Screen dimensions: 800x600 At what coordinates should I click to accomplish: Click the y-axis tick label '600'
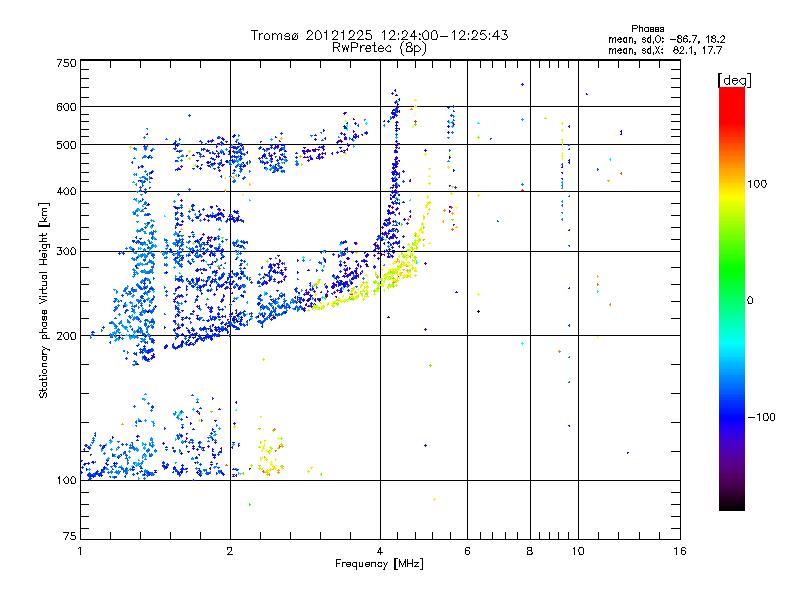click(x=66, y=107)
